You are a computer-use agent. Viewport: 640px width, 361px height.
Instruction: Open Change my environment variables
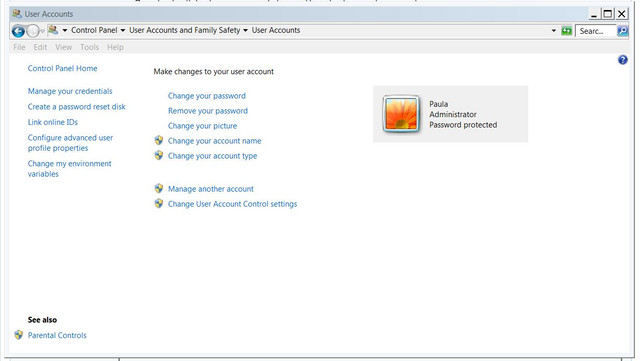click(69, 169)
